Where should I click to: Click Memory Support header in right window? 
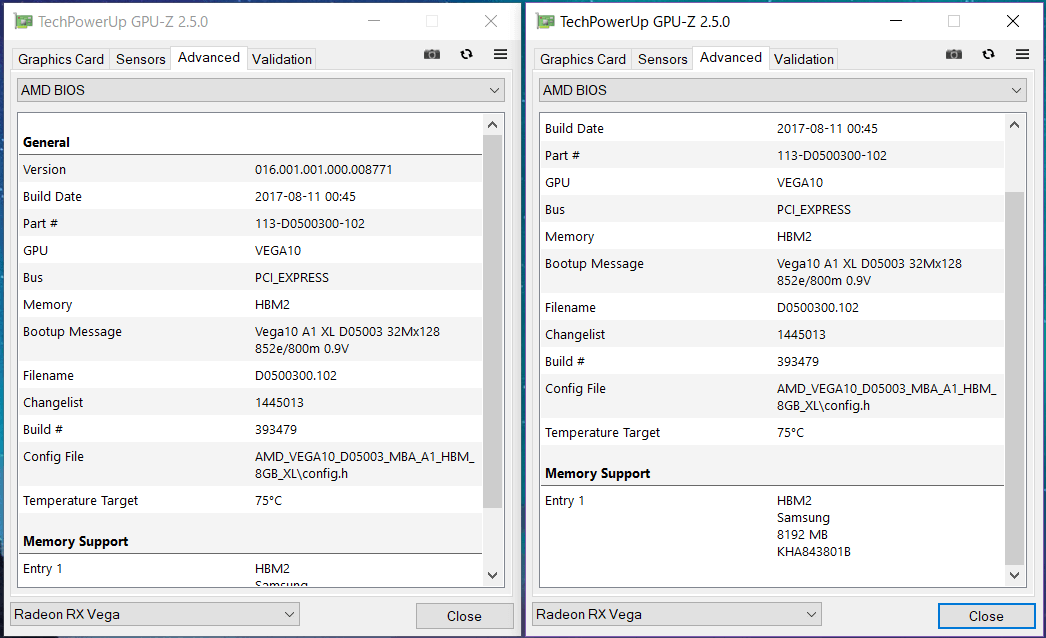598,473
